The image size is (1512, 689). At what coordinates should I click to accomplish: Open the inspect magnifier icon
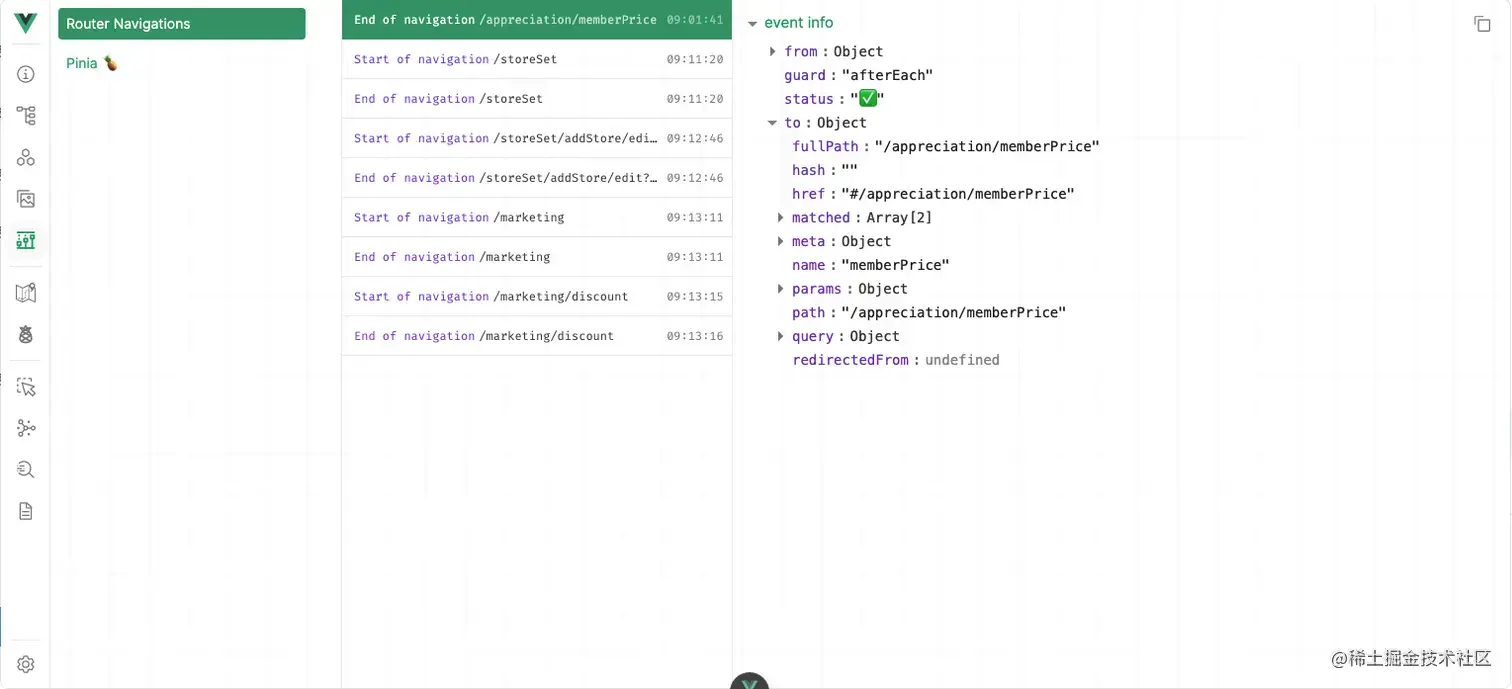coord(26,469)
